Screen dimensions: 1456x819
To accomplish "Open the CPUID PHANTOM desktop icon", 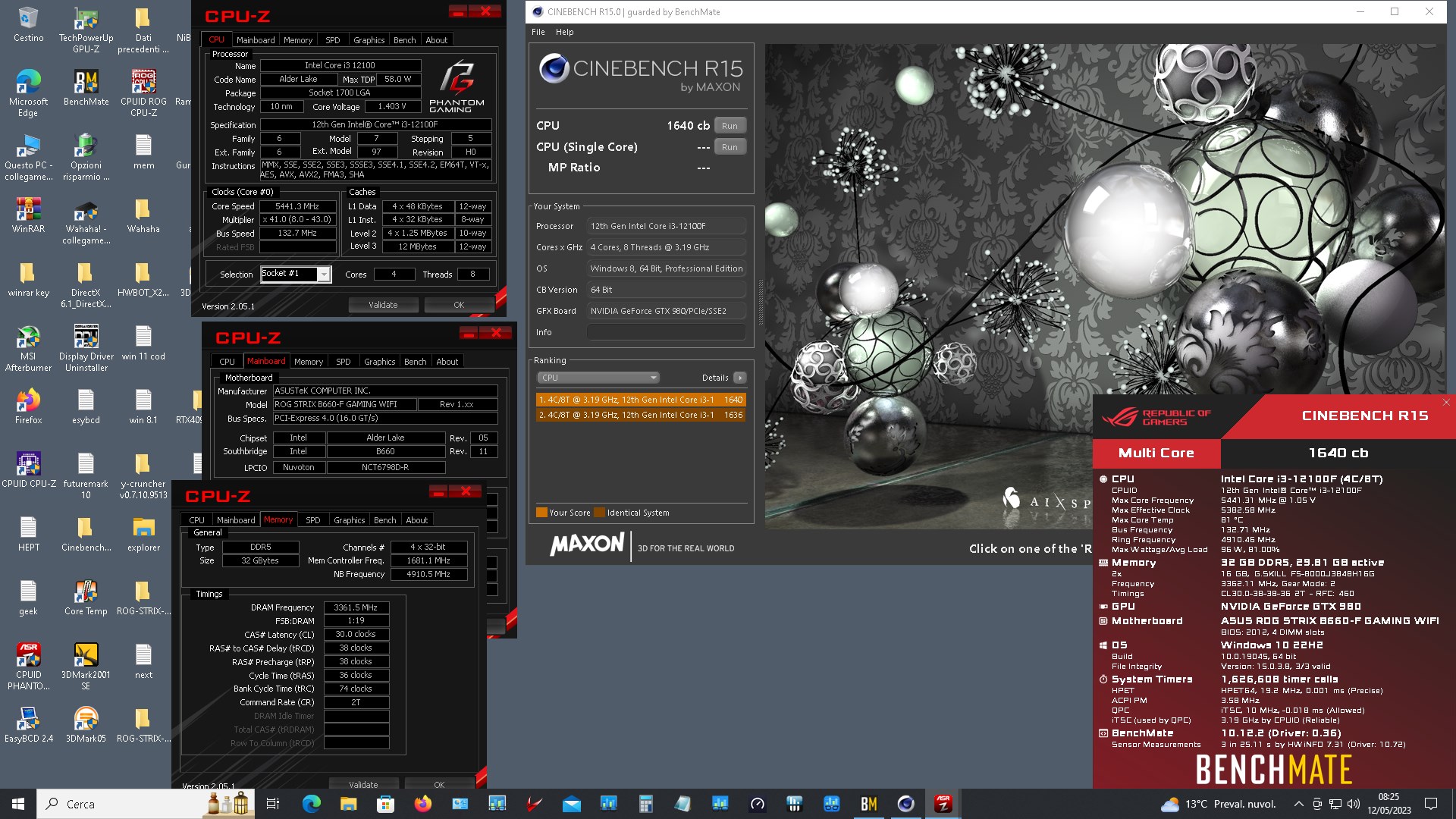I will click(28, 667).
